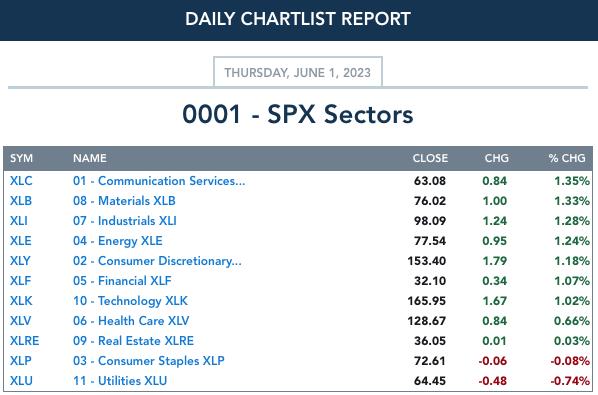This screenshot has height=395, width=598.
Task: Click the % CHG column header
Action: tap(567, 158)
